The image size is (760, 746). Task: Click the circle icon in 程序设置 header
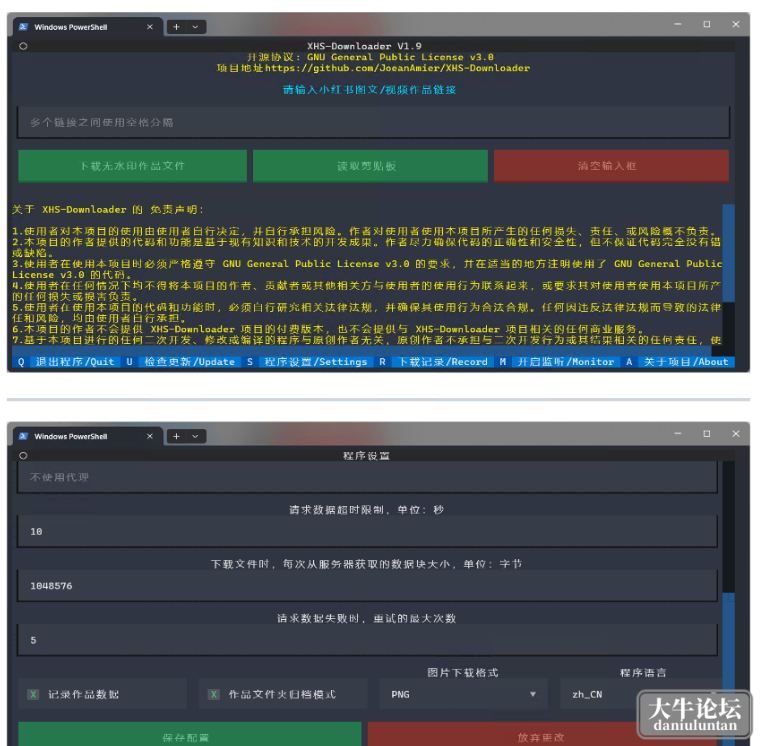23,455
